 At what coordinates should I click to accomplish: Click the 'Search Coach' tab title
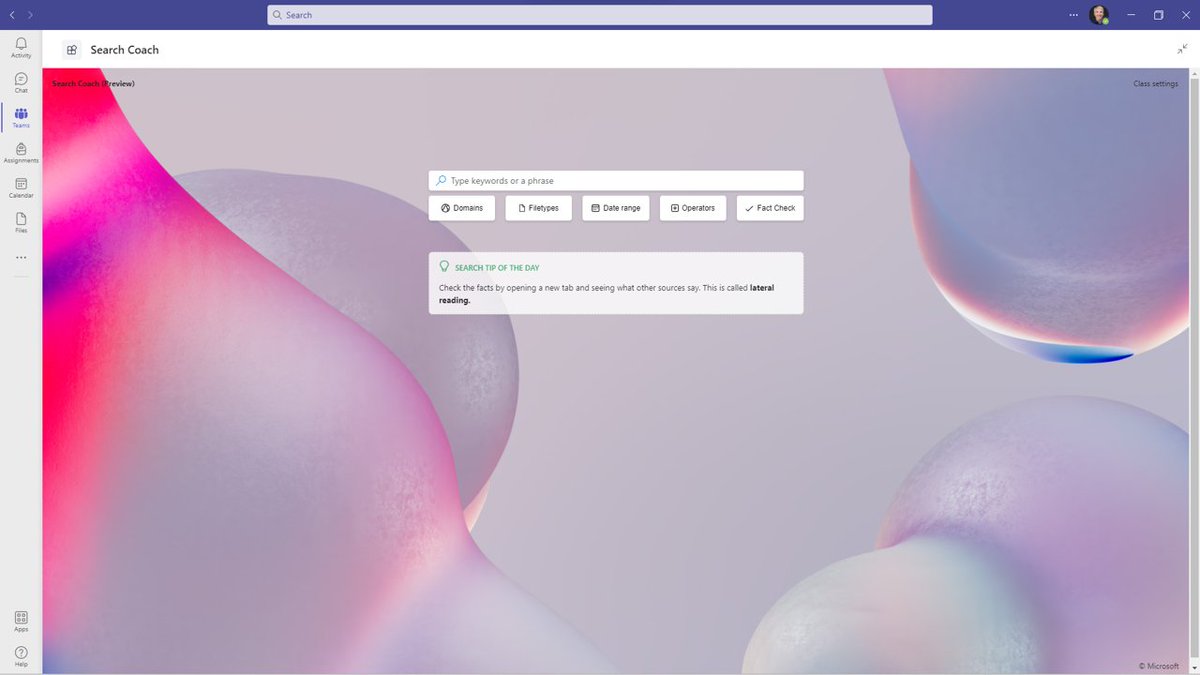[x=124, y=50]
